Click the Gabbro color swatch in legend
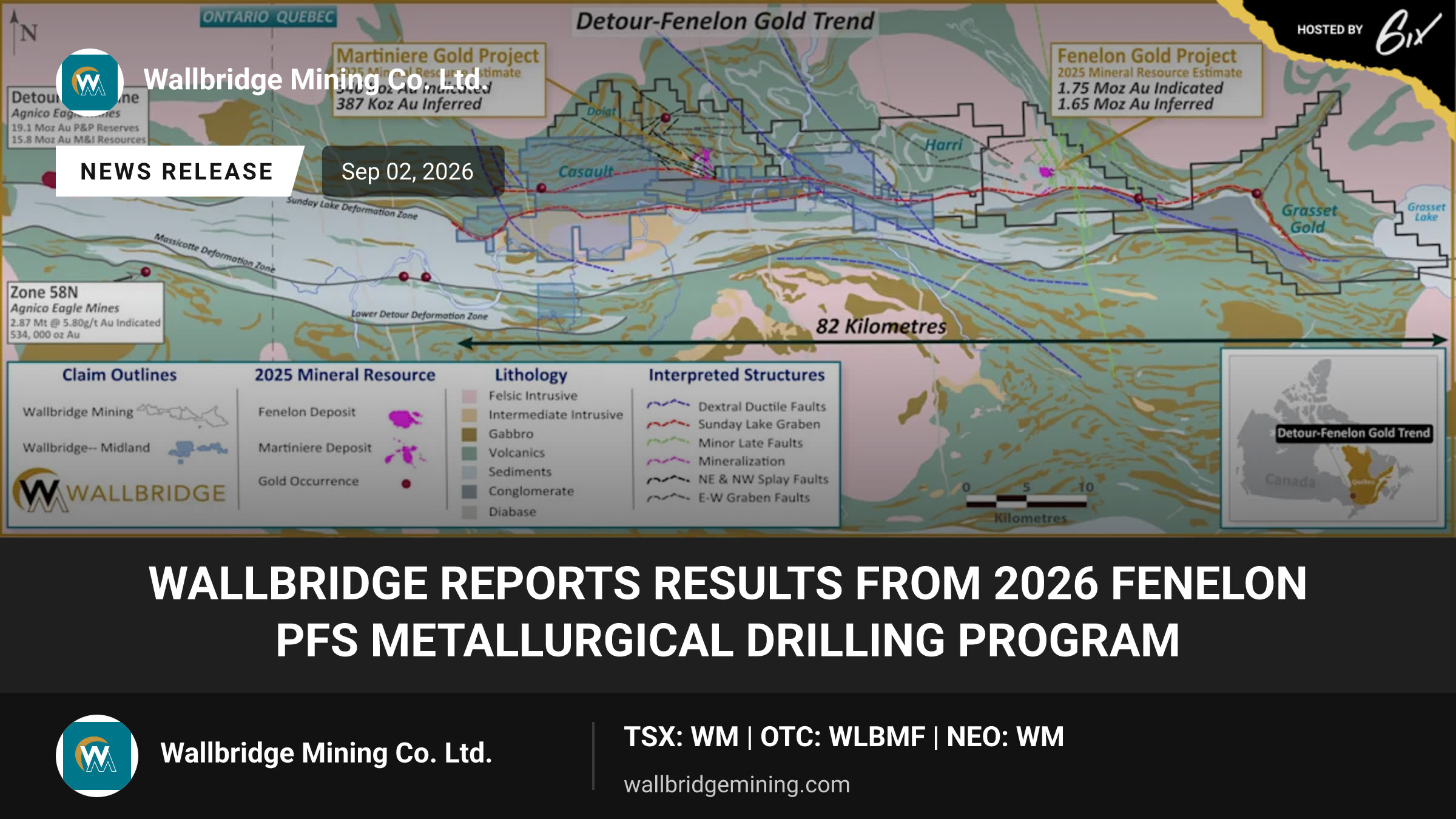This screenshot has width=1456, height=819. click(x=469, y=434)
